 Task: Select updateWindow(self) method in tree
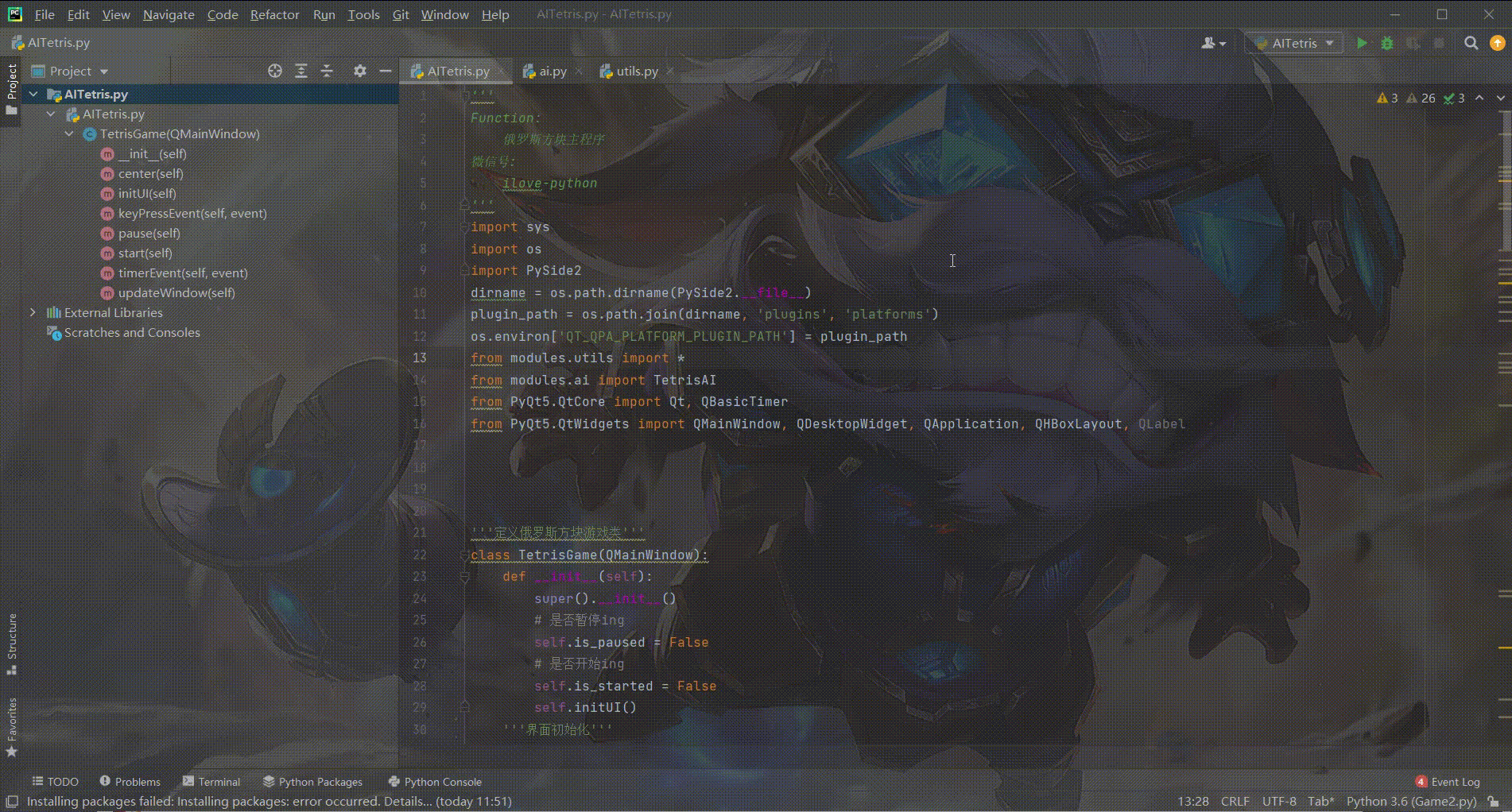tap(176, 293)
